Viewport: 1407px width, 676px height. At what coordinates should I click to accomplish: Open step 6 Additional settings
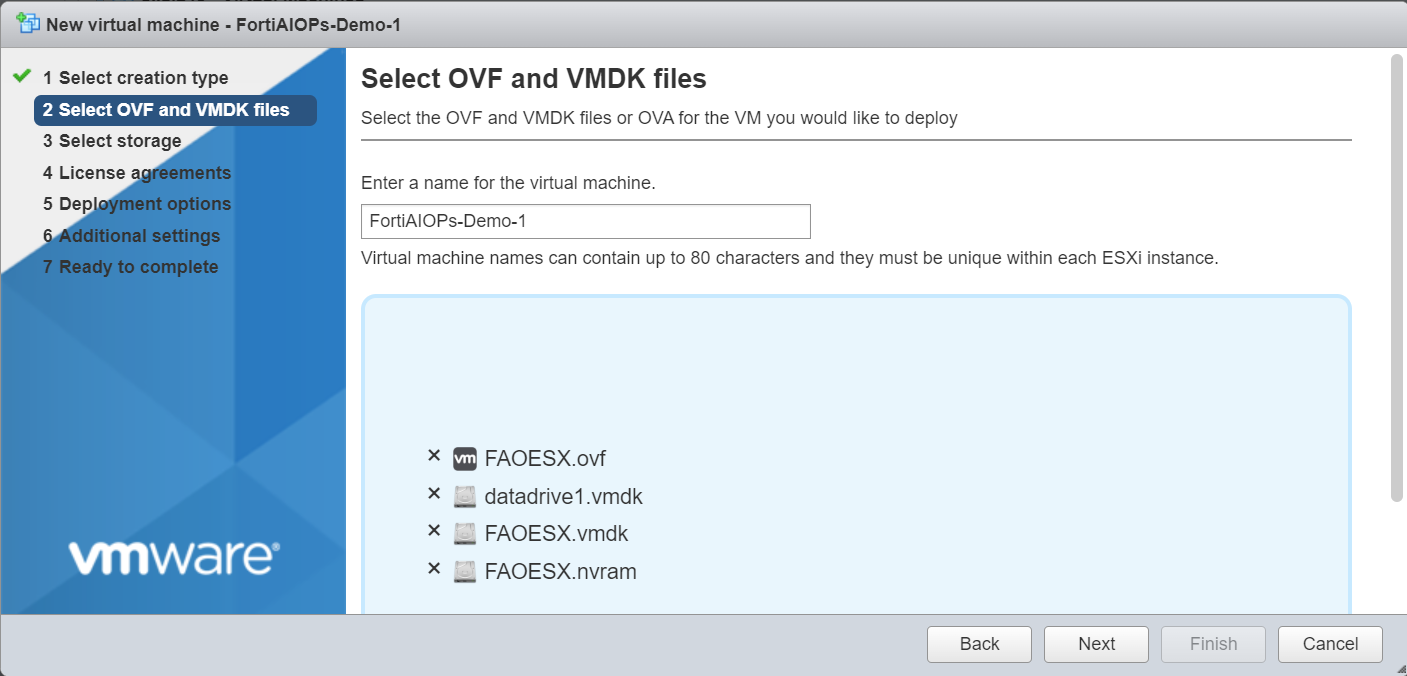pyautogui.click(x=139, y=236)
